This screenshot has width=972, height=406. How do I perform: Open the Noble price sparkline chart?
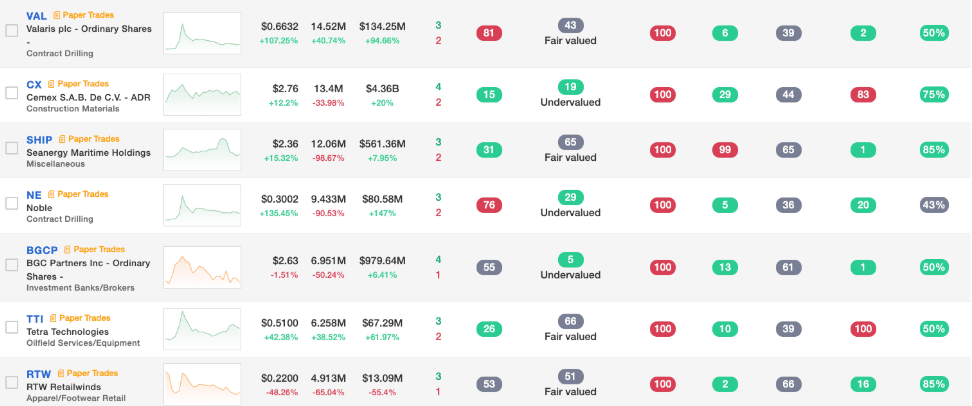(x=202, y=205)
